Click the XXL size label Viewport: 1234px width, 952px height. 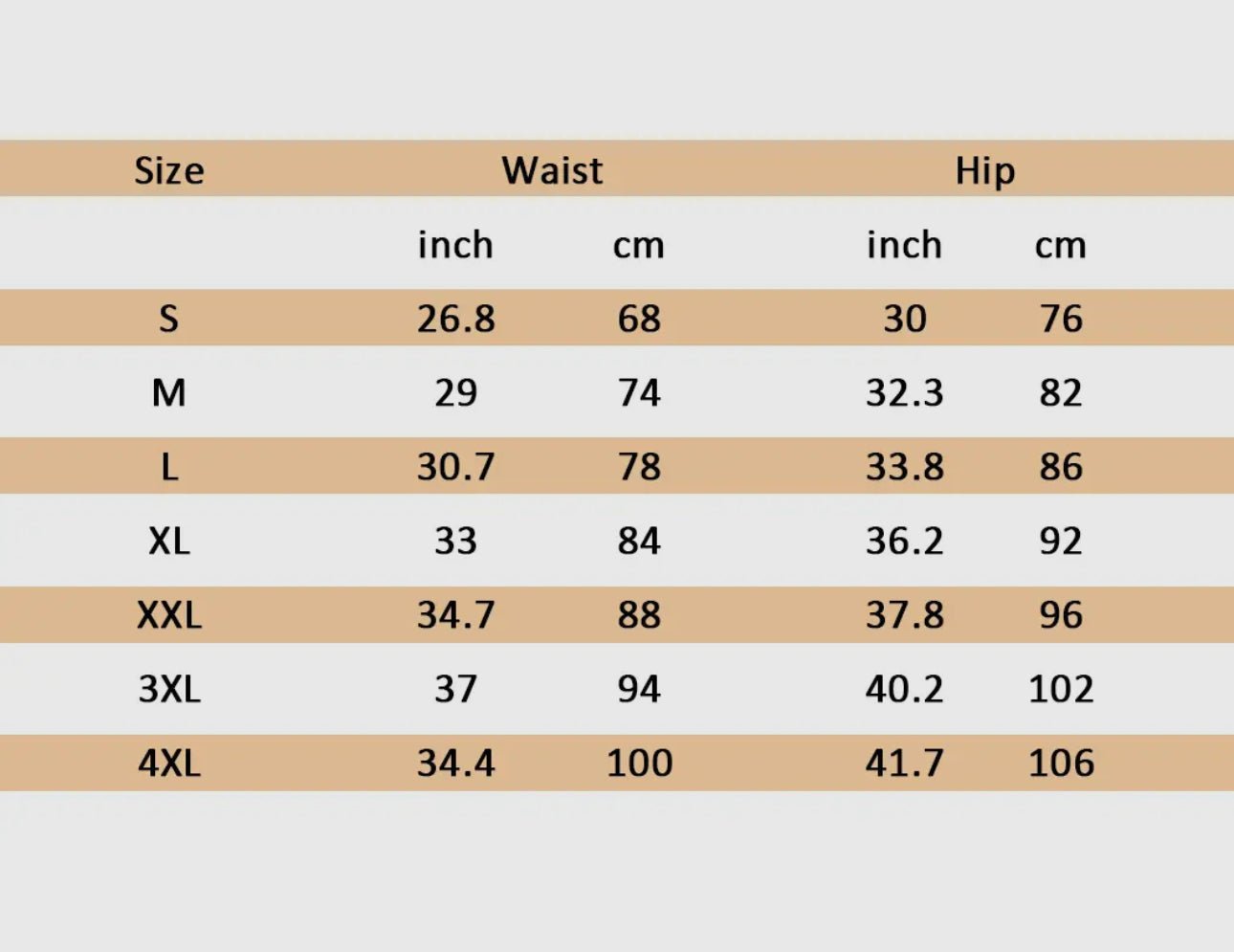(169, 614)
